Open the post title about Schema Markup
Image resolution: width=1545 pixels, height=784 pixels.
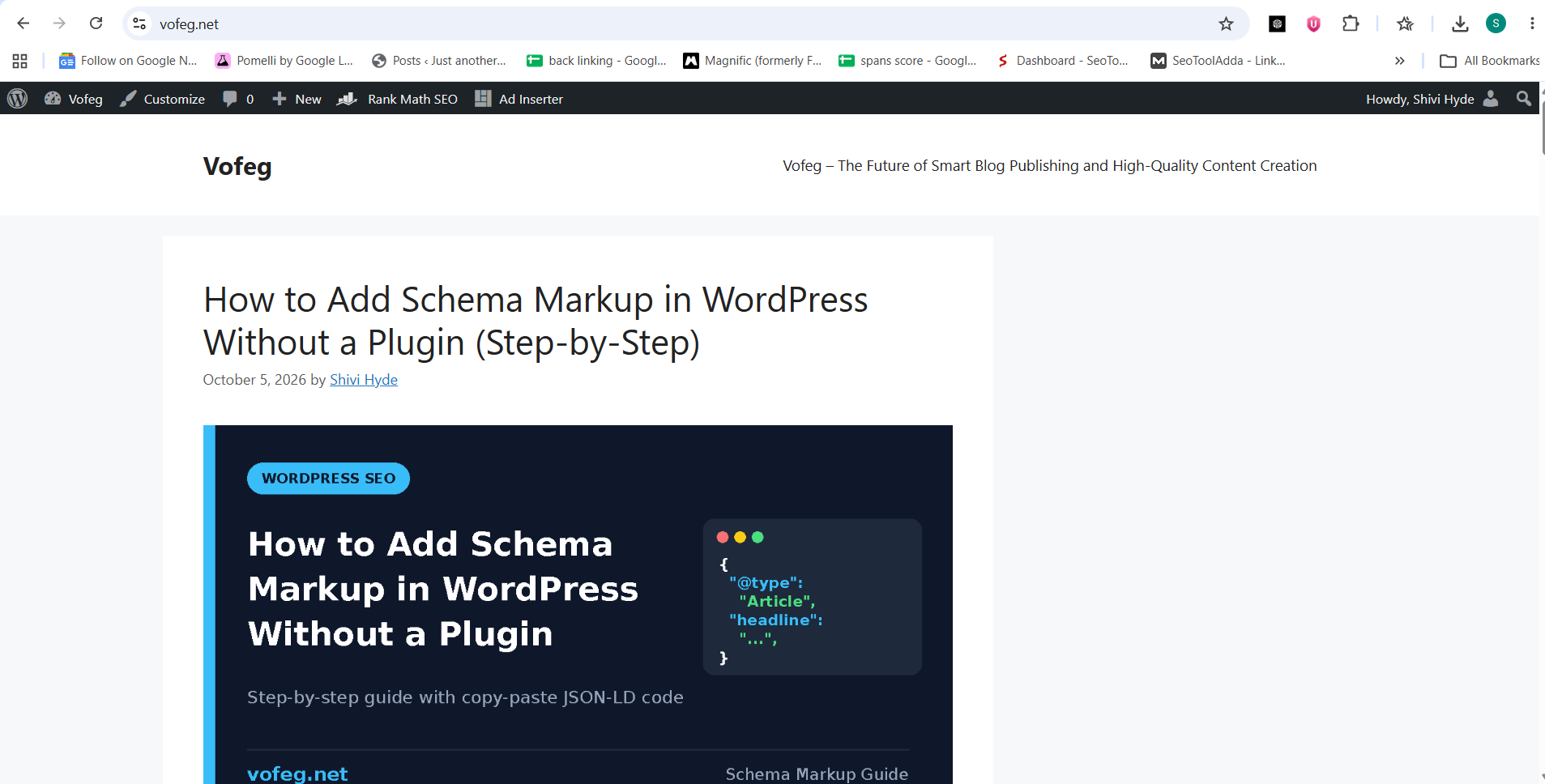(x=536, y=321)
